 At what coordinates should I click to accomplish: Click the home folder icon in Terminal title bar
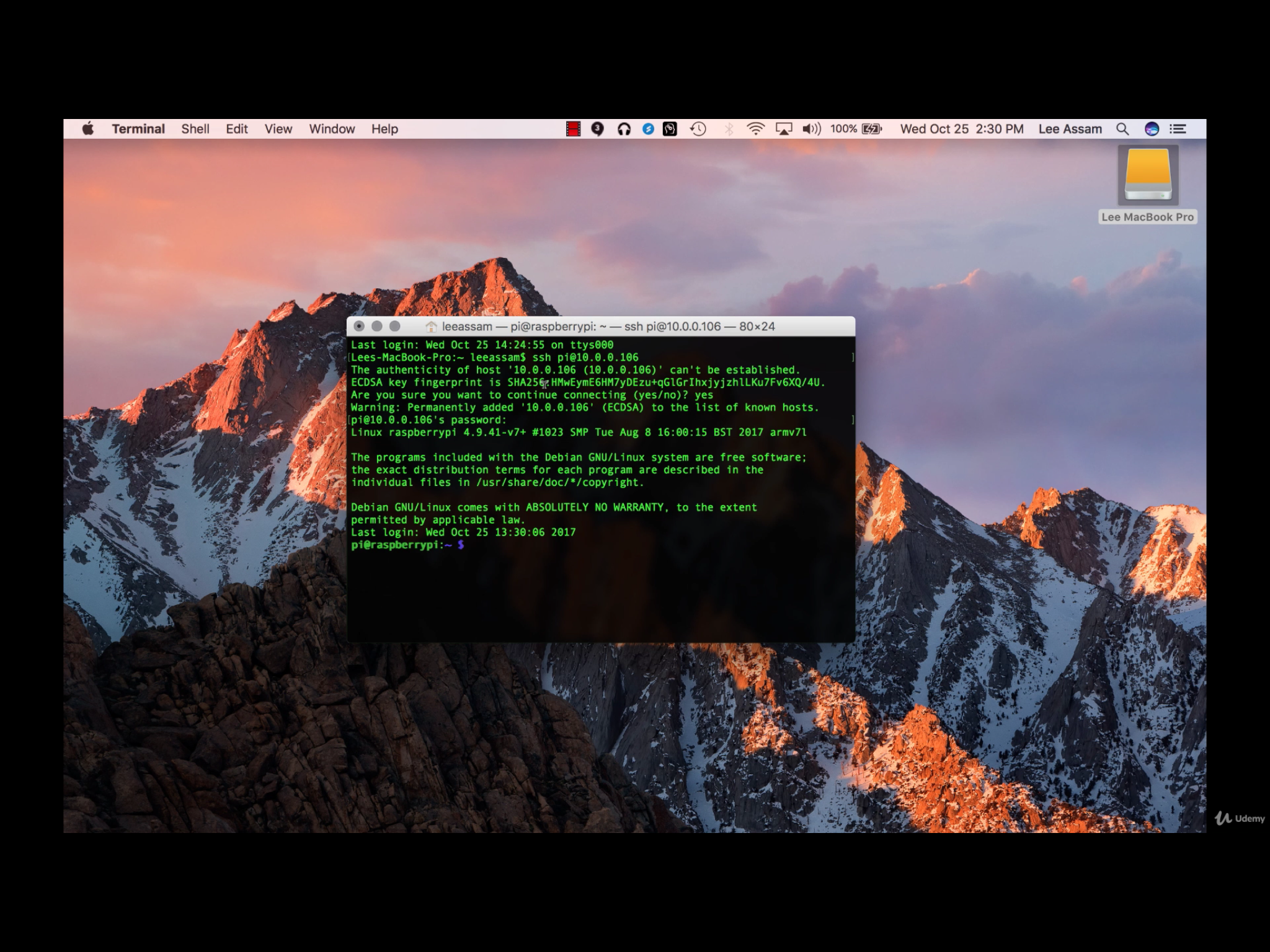[432, 327]
